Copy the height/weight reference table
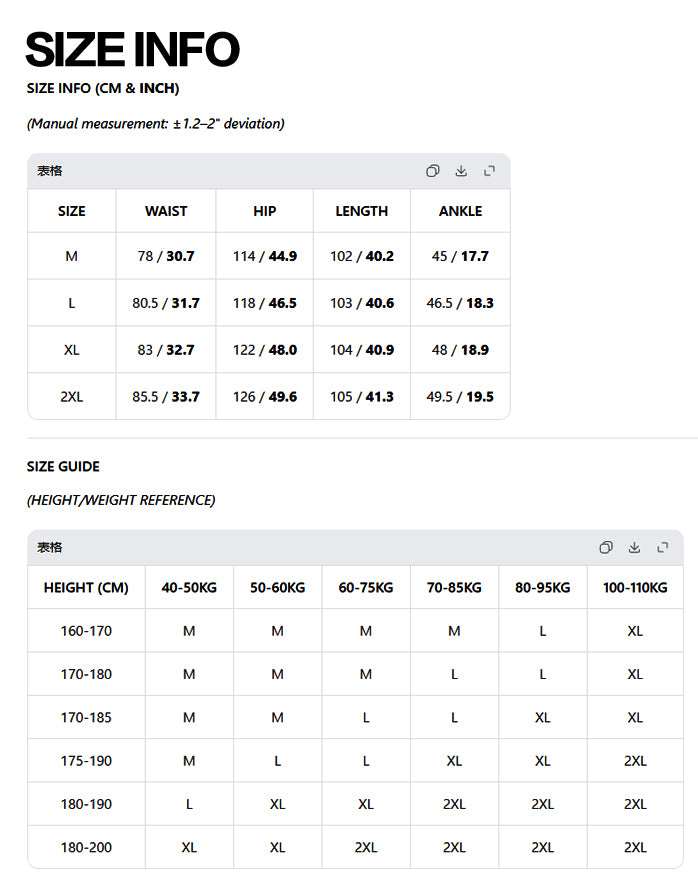698x886 pixels. pos(606,547)
